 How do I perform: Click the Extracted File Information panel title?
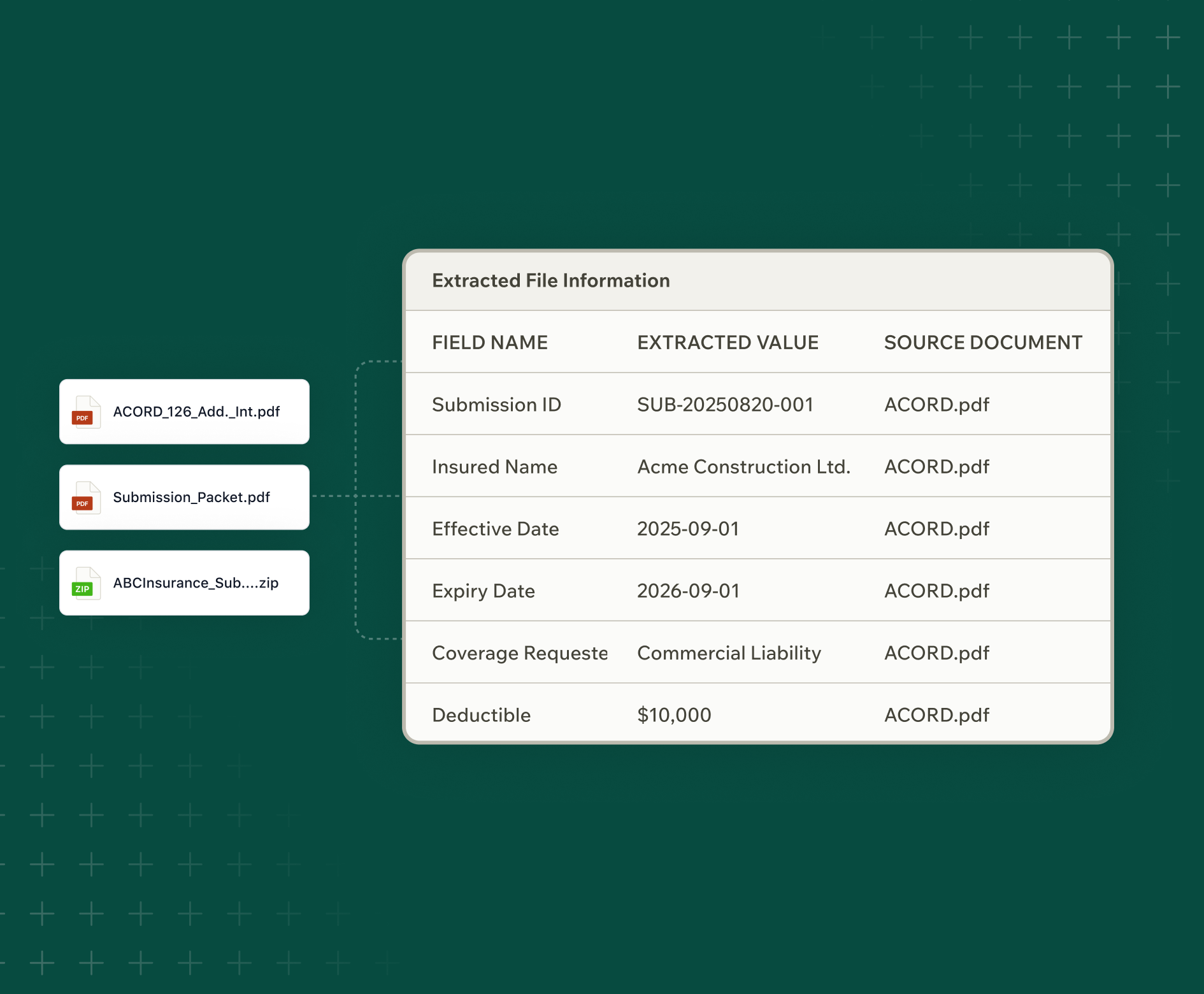pyautogui.click(x=550, y=281)
